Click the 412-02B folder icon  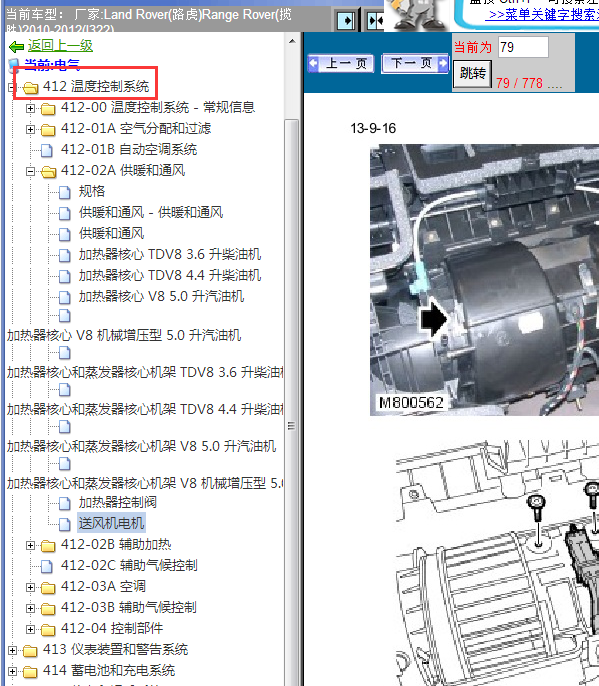pos(48,545)
